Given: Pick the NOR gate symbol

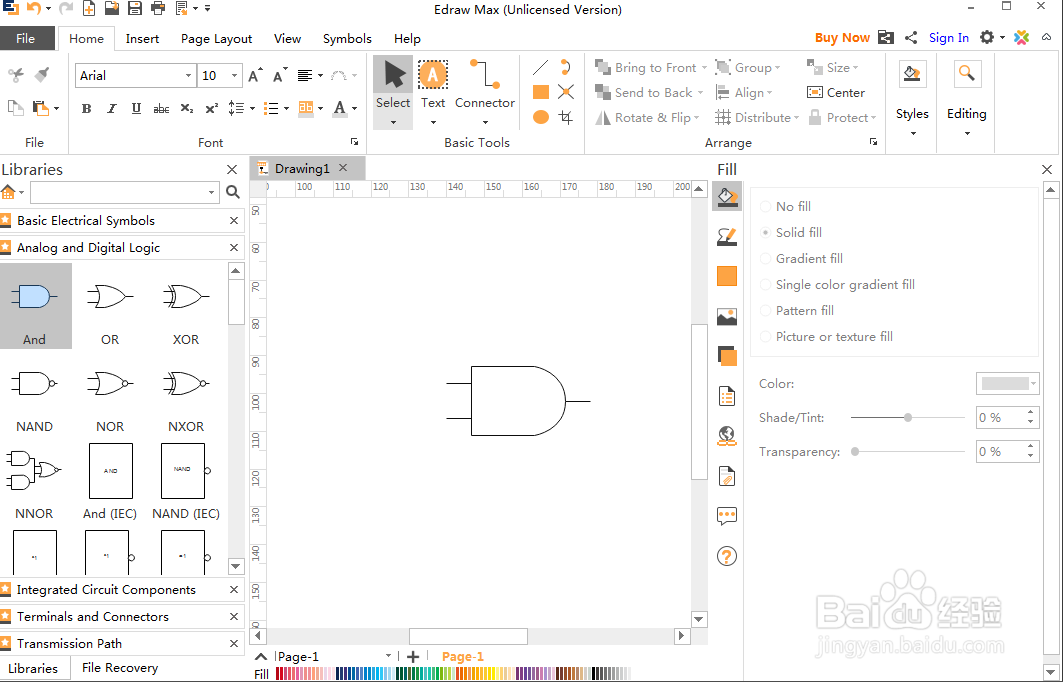Looking at the screenshot, I should click(110, 393).
